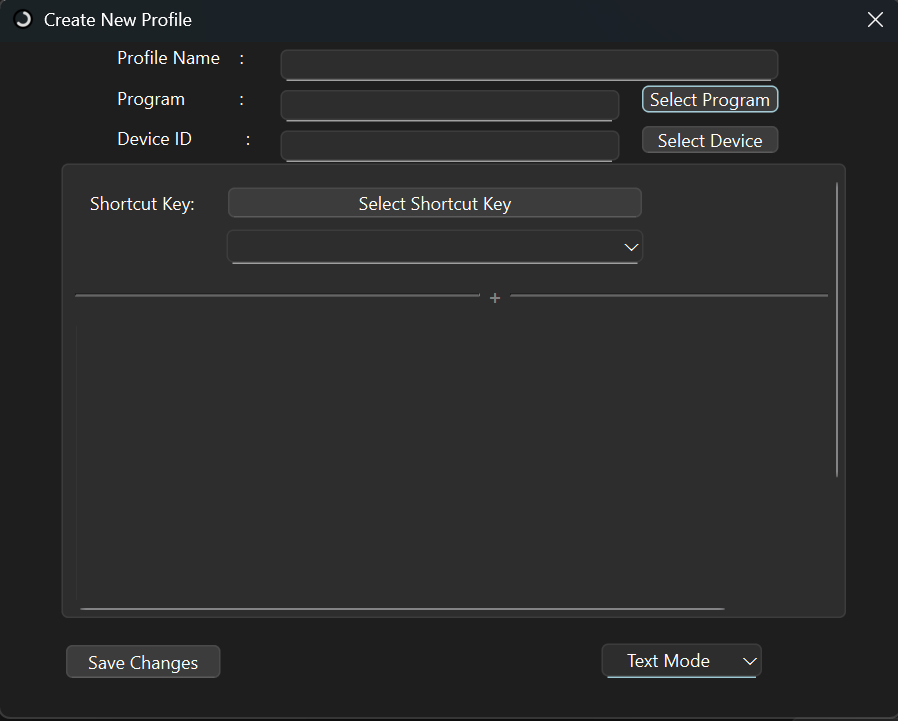Image resolution: width=898 pixels, height=721 pixels.
Task: Click the vertical scrollbar in shortcut panel
Action: pos(837,329)
